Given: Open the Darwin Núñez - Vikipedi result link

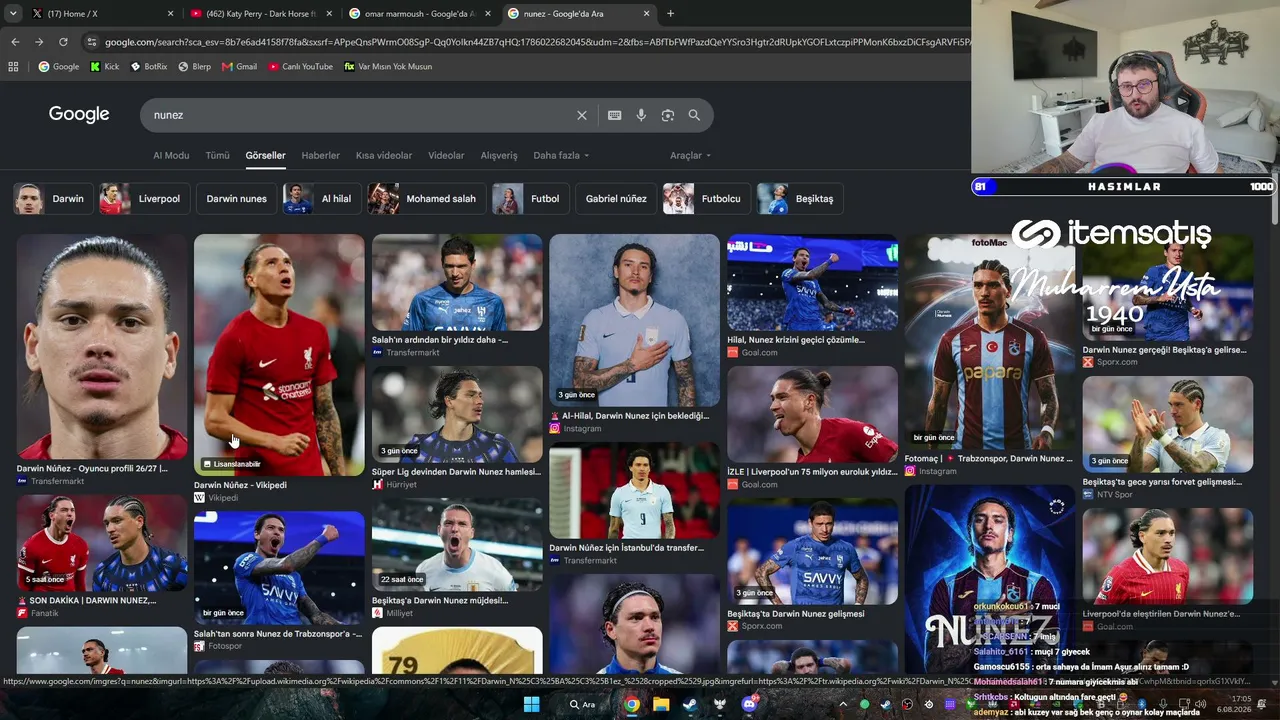Looking at the screenshot, I should pyautogui.click(x=240, y=485).
